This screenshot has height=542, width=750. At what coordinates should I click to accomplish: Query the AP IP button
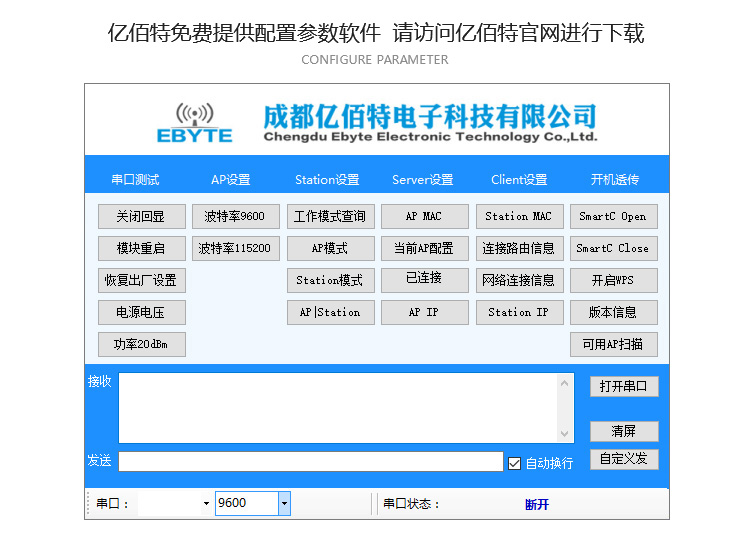(x=425, y=312)
